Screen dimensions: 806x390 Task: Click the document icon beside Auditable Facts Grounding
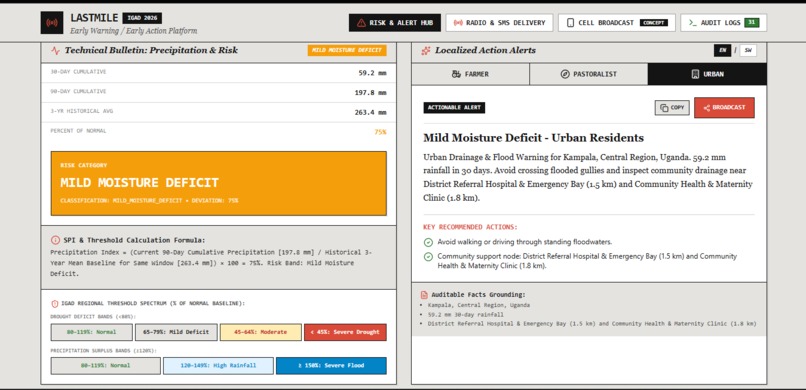[424, 295]
